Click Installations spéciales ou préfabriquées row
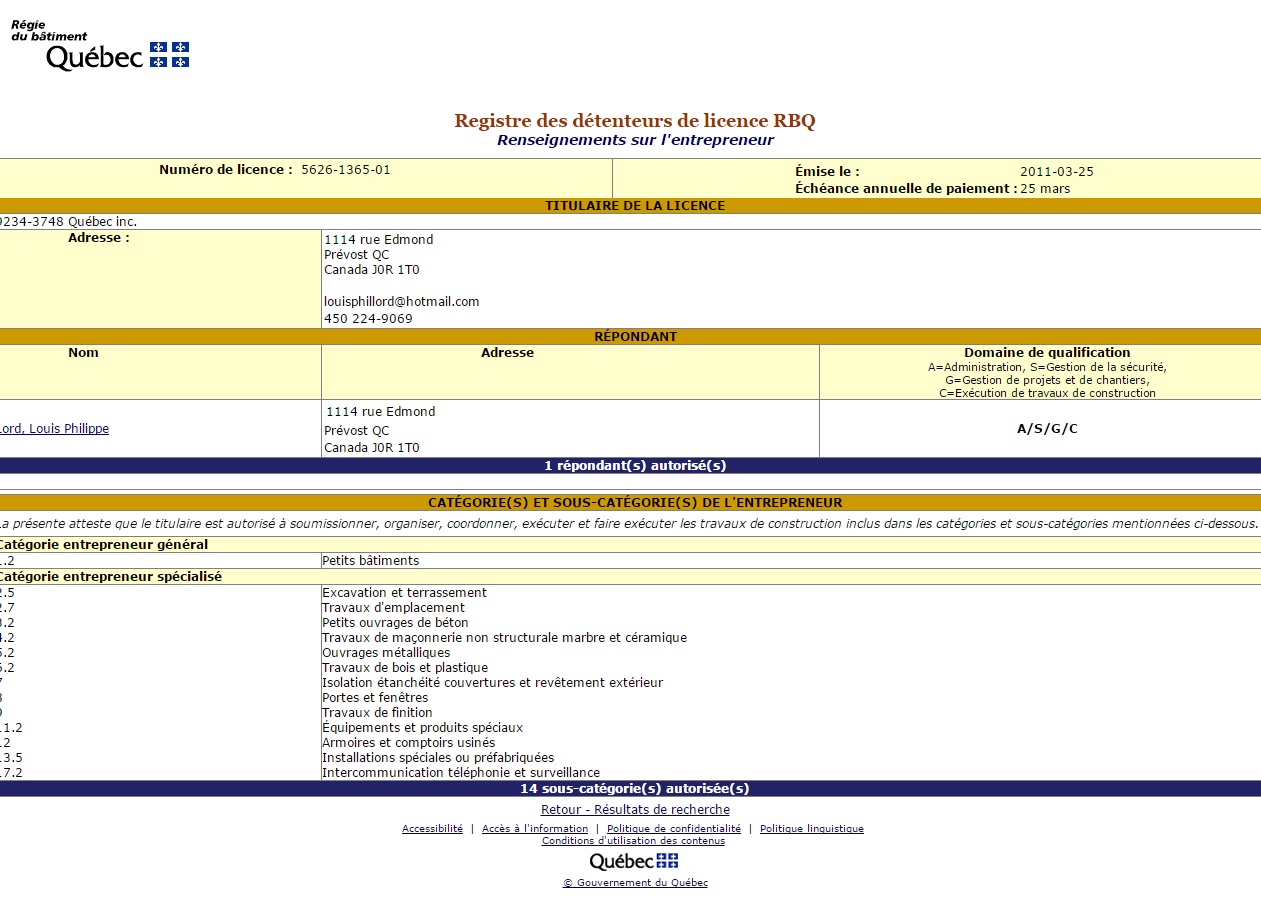The width and height of the screenshot is (1261, 897). click(x=630, y=758)
